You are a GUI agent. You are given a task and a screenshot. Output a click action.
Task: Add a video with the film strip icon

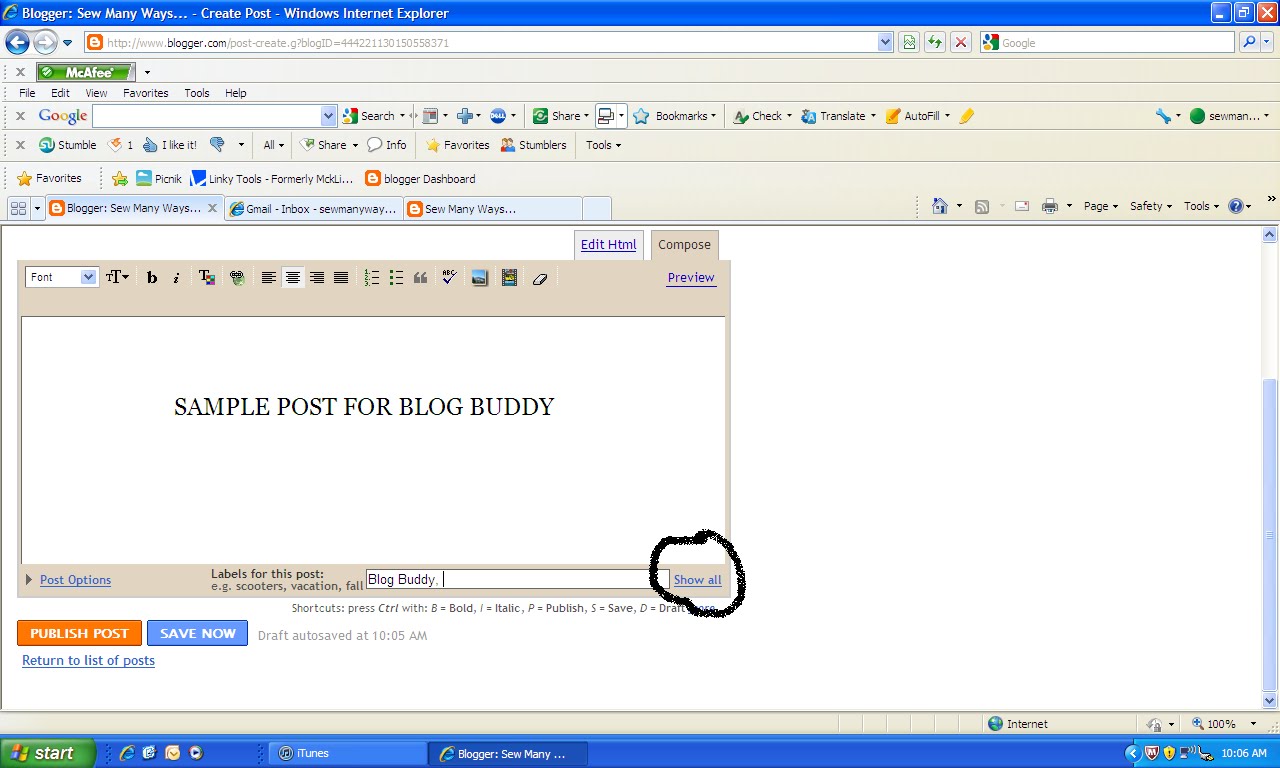[x=509, y=277]
